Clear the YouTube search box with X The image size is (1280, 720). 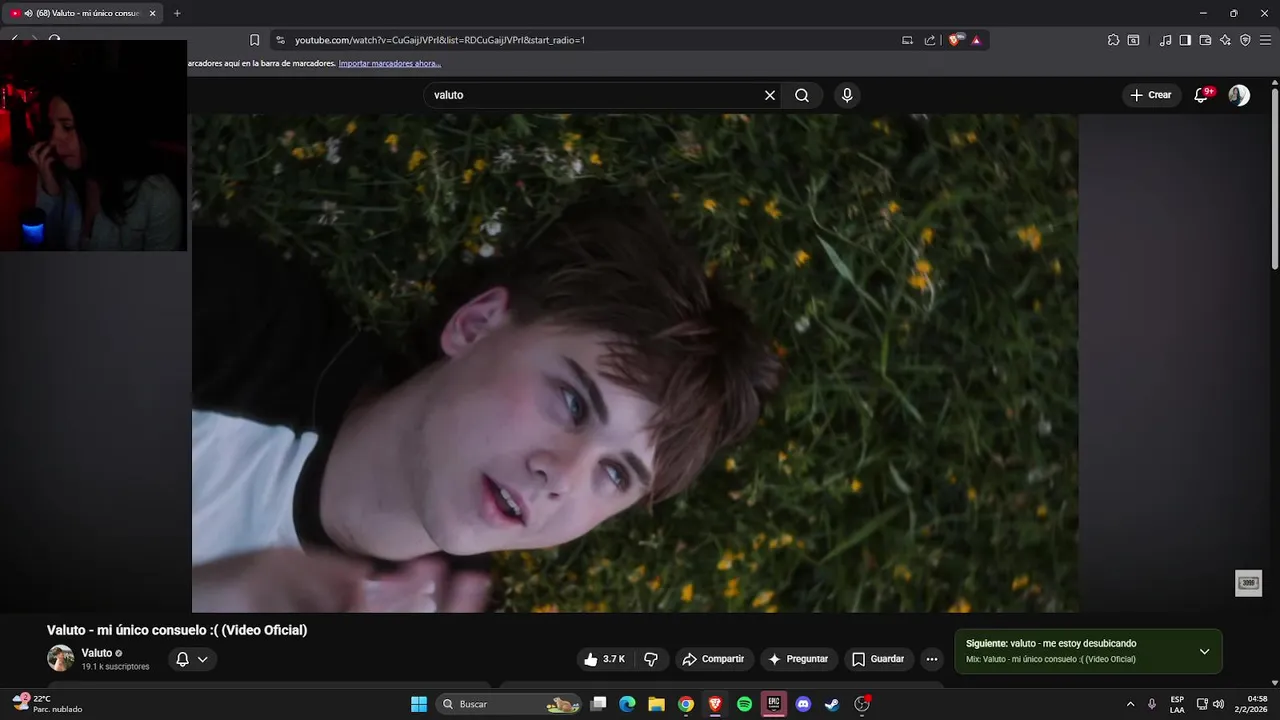click(x=770, y=95)
